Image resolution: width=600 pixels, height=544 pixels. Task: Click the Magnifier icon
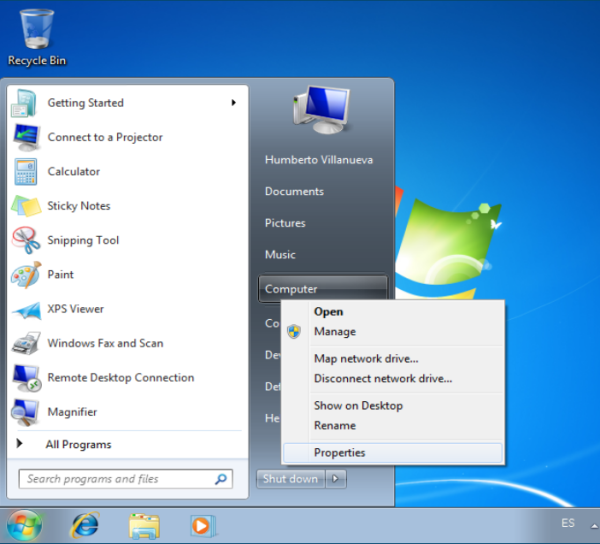coord(25,412)
